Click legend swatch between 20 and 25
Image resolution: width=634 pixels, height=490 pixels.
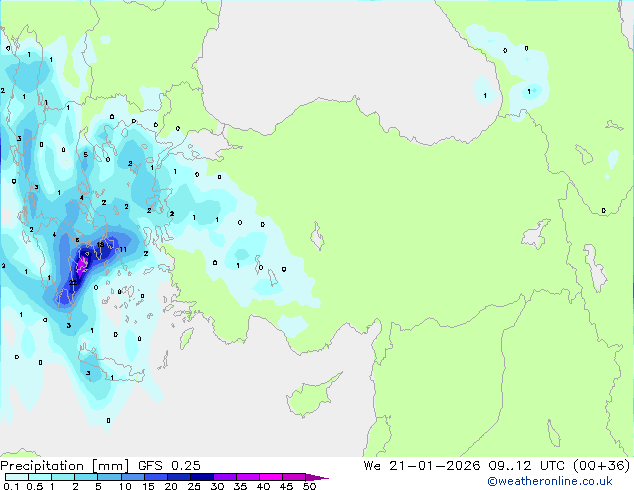[179, 477]
